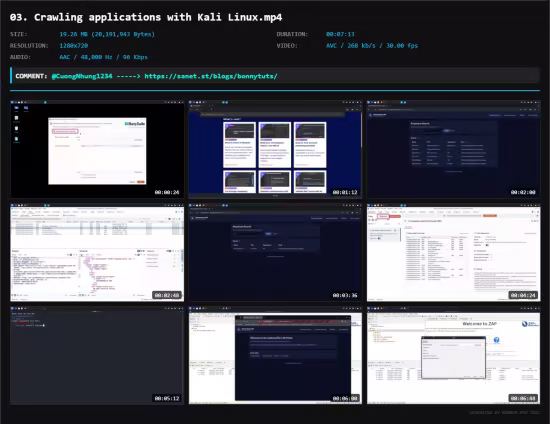Click the audio value AAC / 48,000 Hz
The image size is (550, 424).
103,57
